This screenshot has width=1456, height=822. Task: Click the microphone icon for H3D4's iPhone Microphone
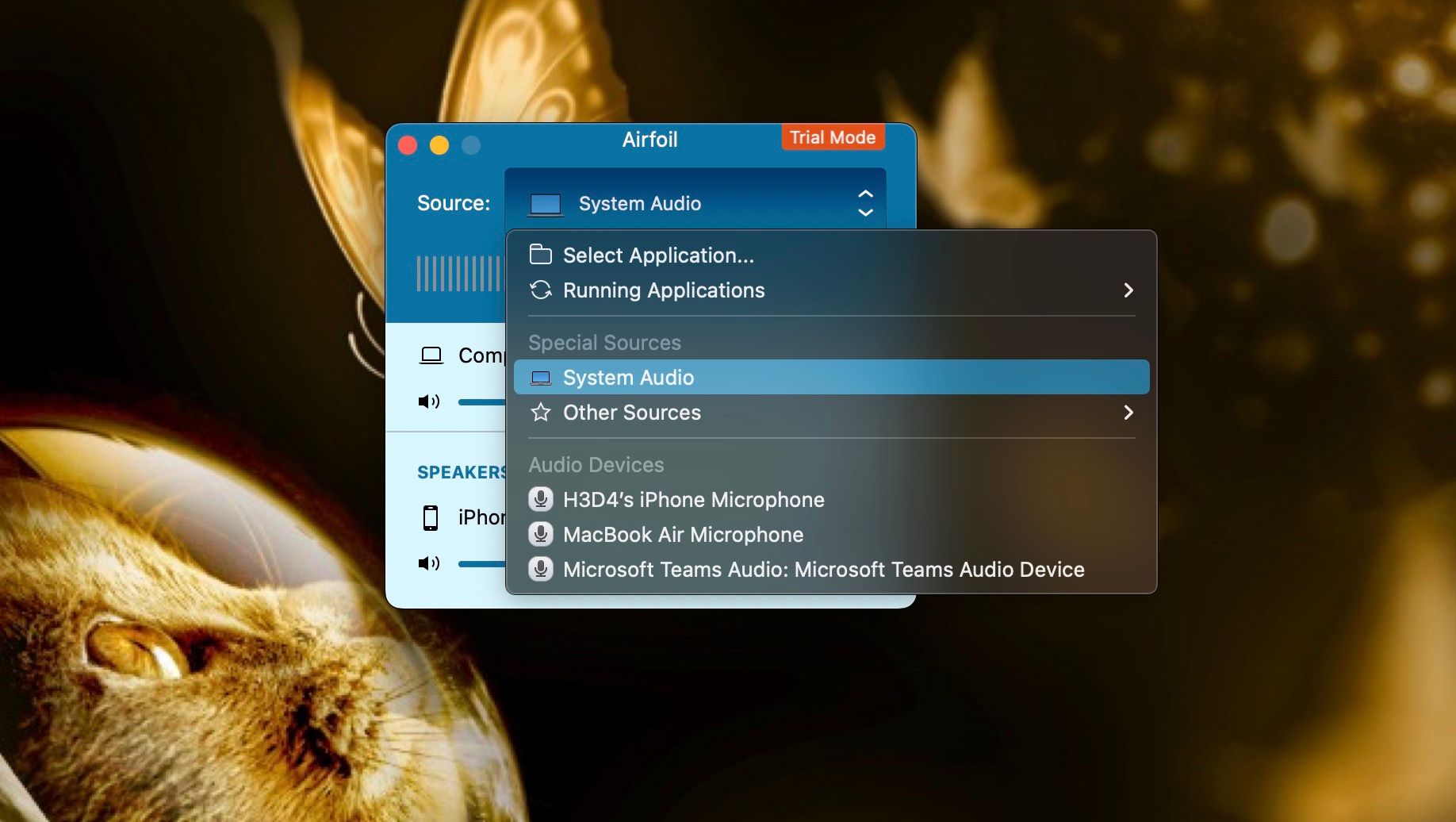[x=541, y=499]
